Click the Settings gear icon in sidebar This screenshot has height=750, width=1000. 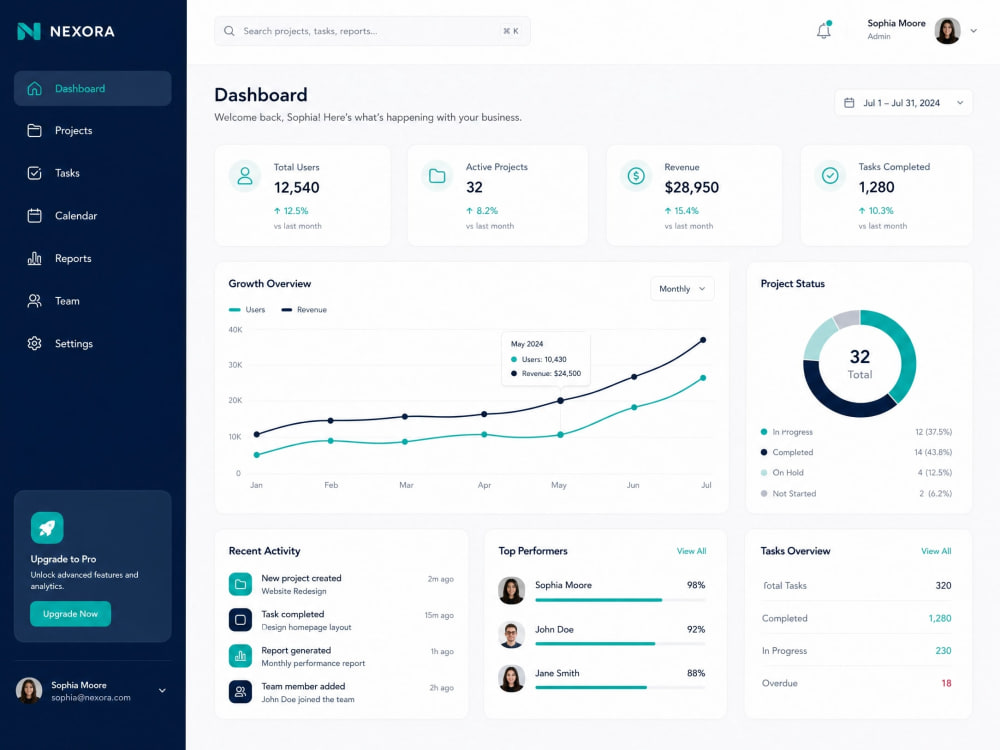(34, 343)
